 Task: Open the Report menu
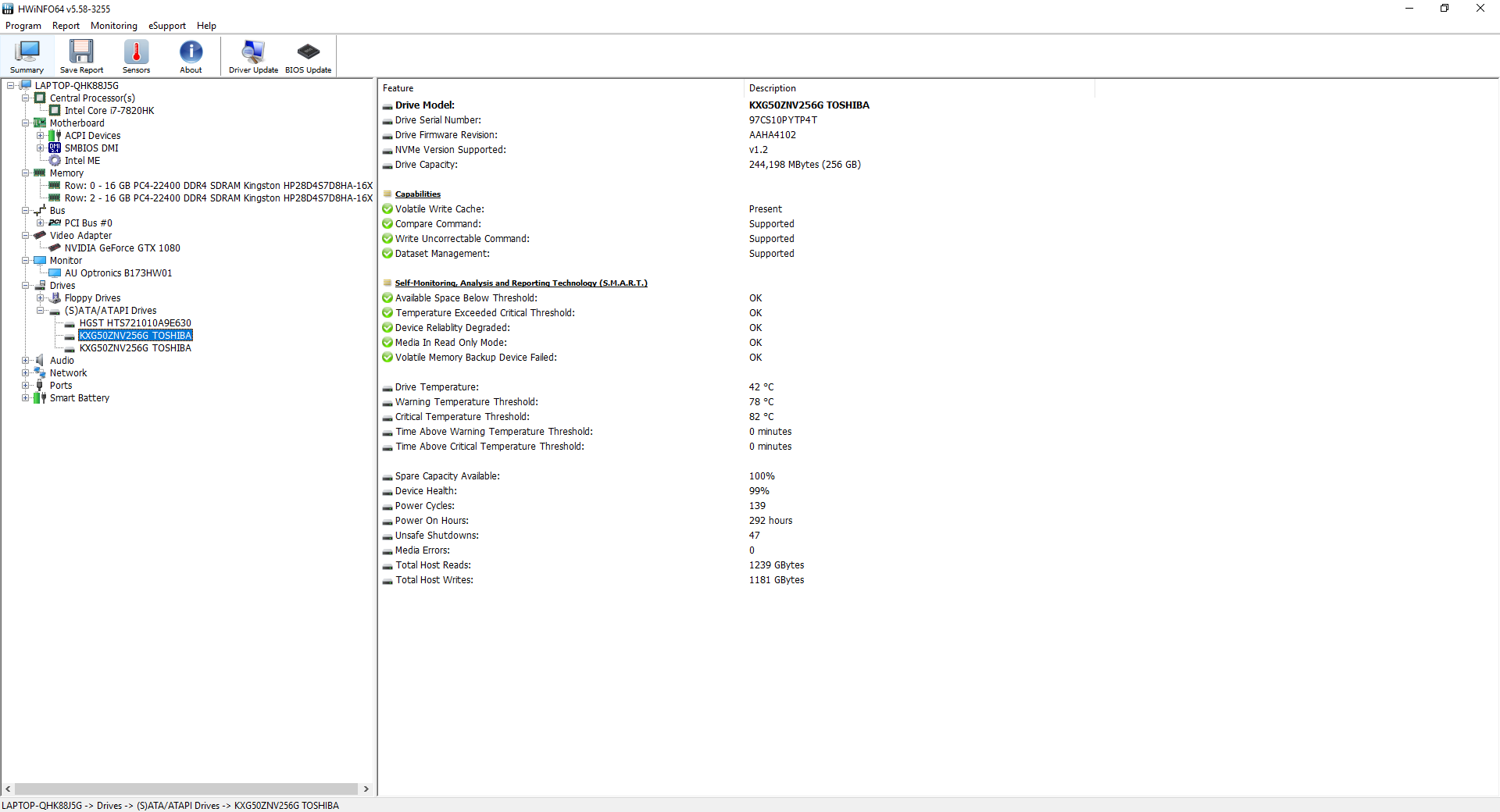coord(66,26)
